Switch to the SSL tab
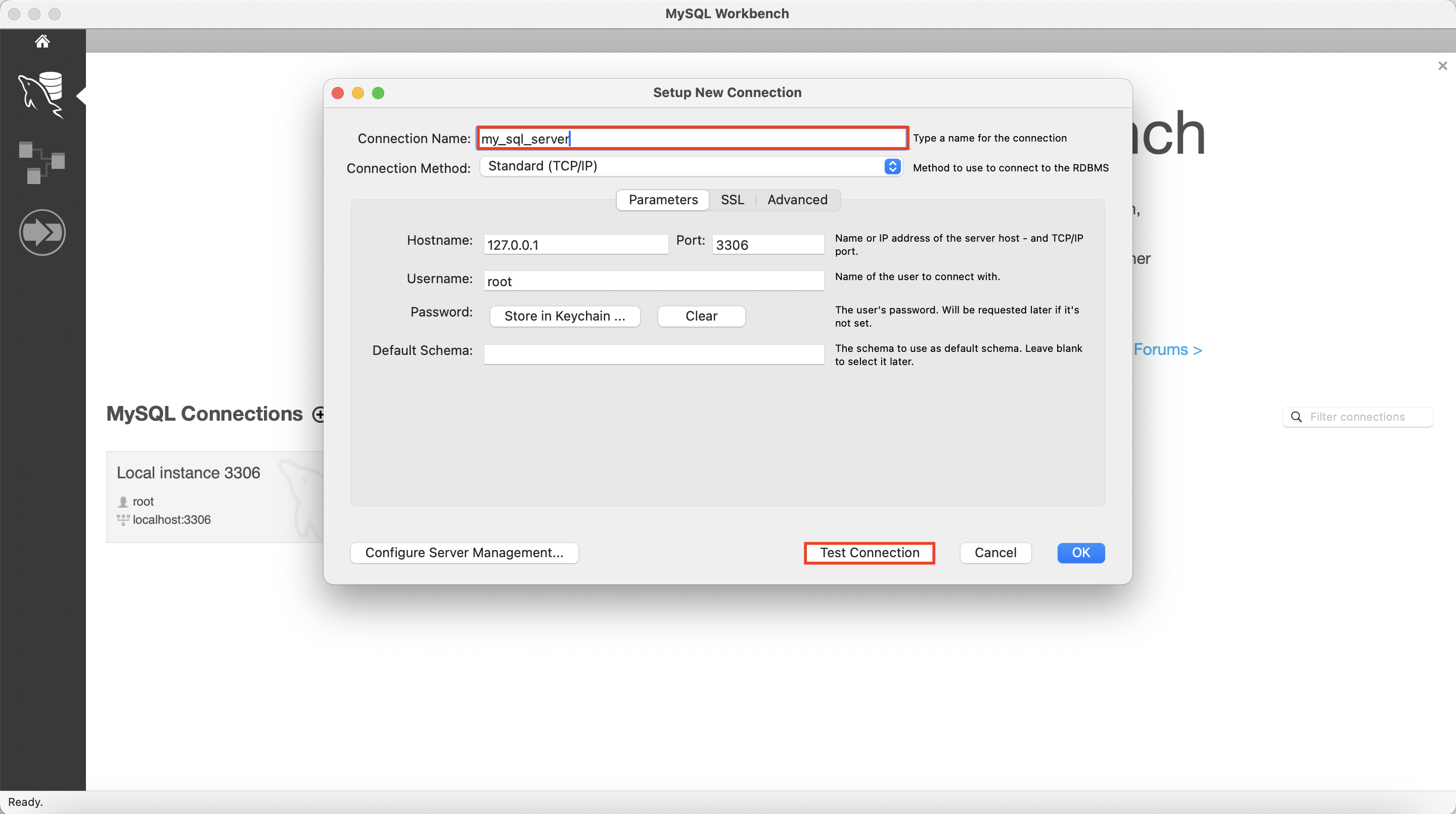Viewport: 1456px width, 814px height. 732,200
